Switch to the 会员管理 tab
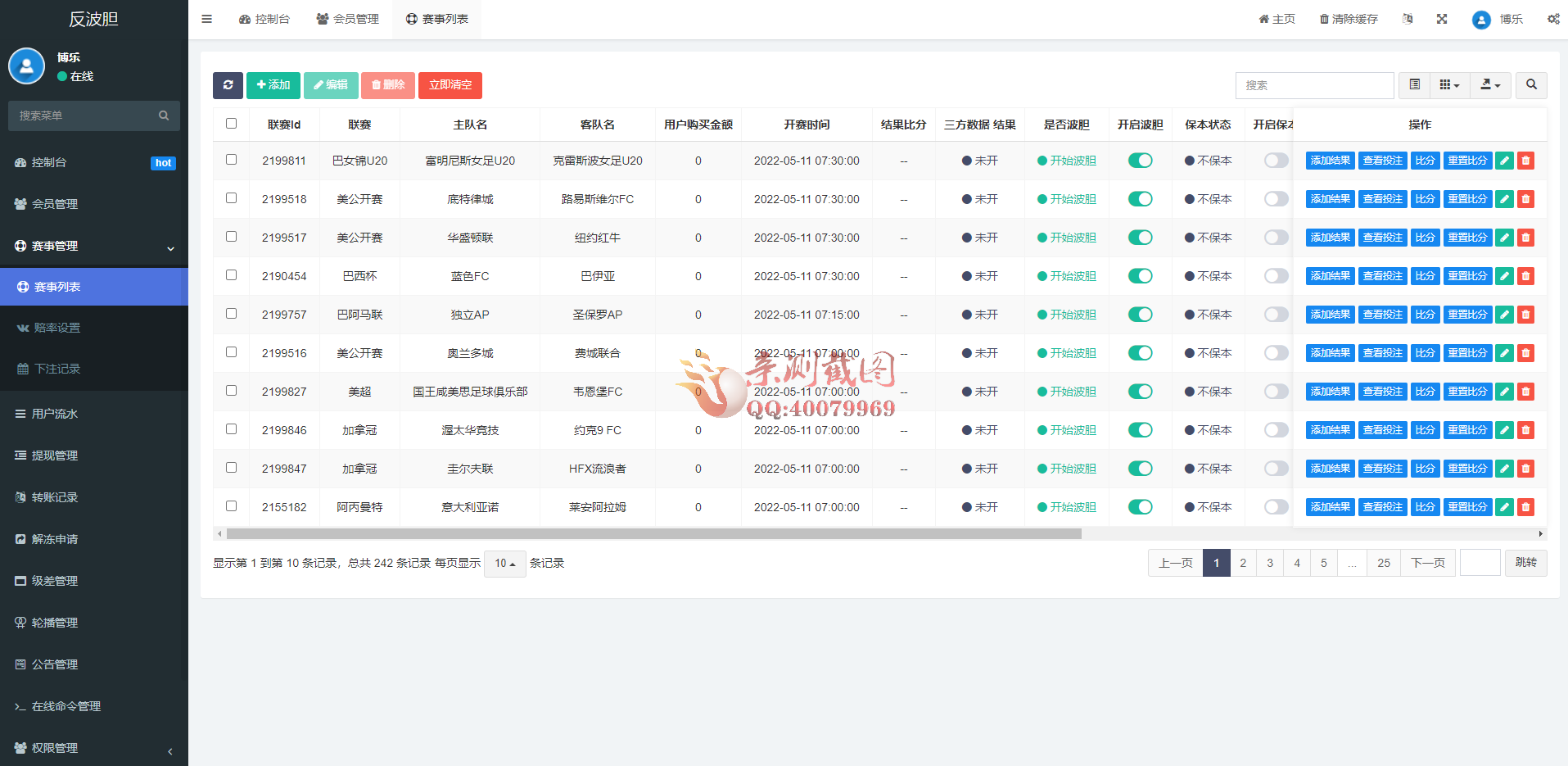This screenshot has width=1568, height=766. tap(347, 18)
